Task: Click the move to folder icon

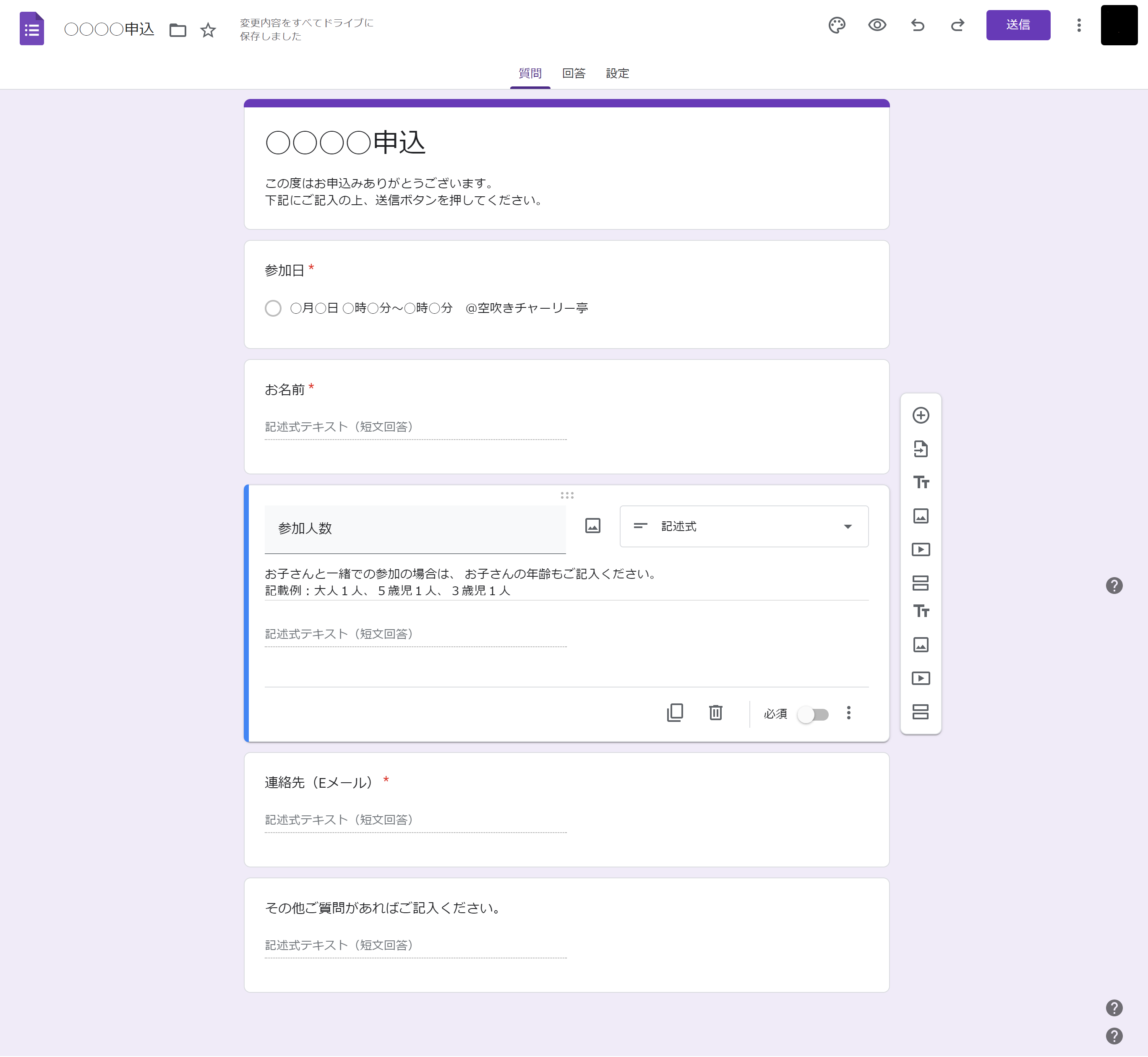Action: [178, 30]
